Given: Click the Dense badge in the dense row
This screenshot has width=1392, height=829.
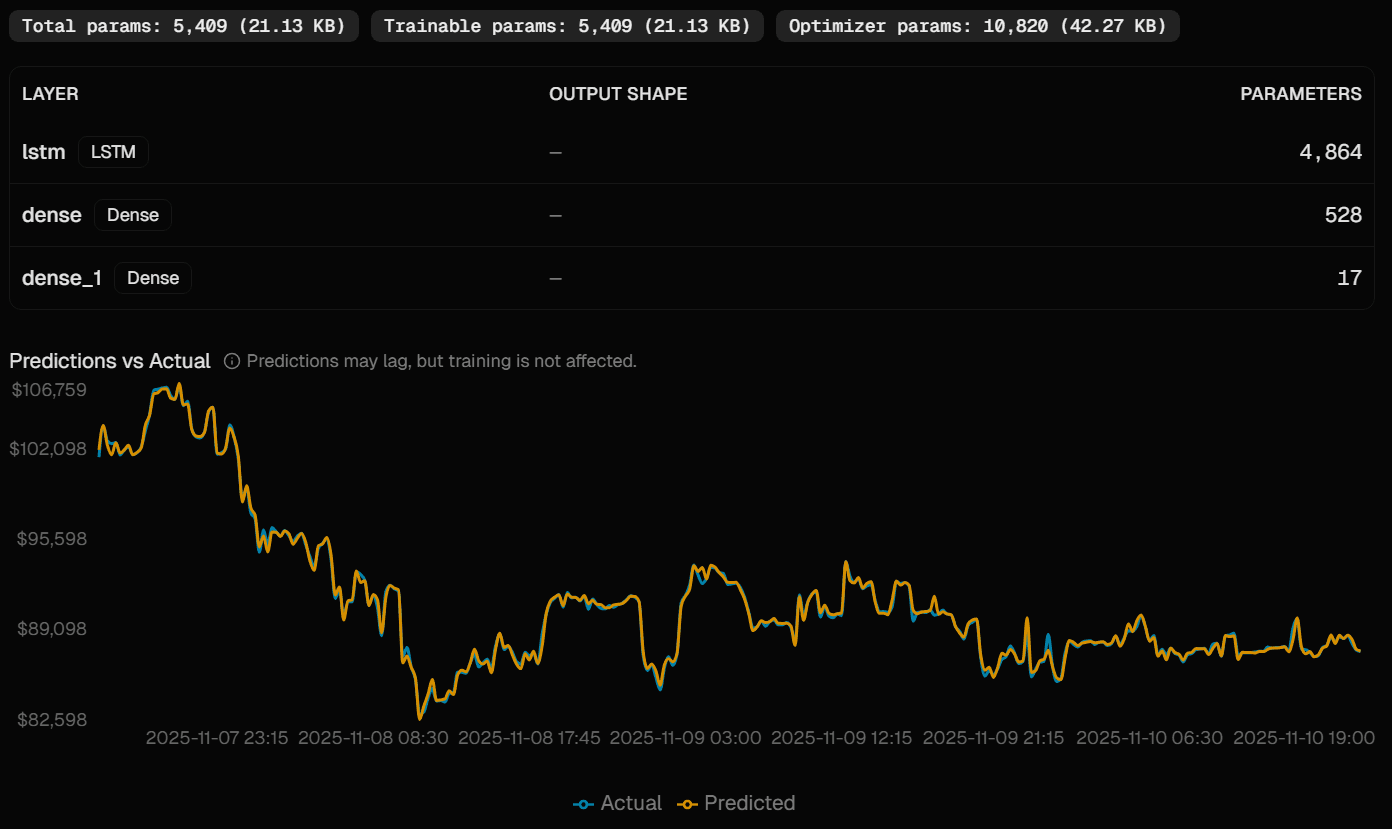Looking at the screenshot, I should point(133,215).
